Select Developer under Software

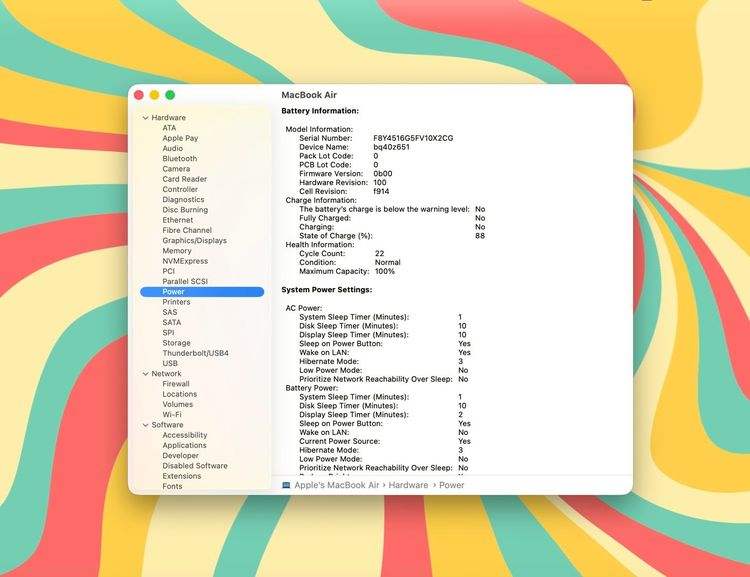(180, 455)
